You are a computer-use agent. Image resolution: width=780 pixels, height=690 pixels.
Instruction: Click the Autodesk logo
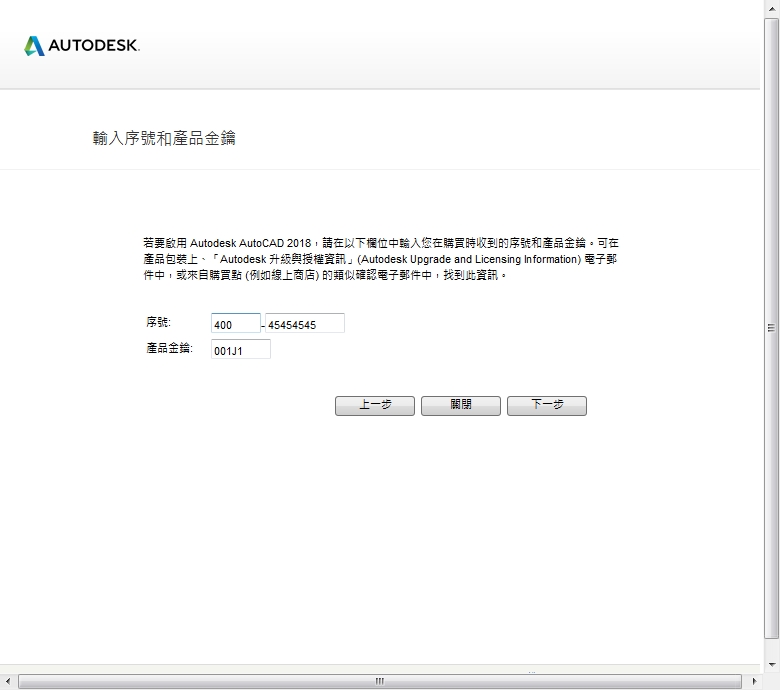point(82,46)
